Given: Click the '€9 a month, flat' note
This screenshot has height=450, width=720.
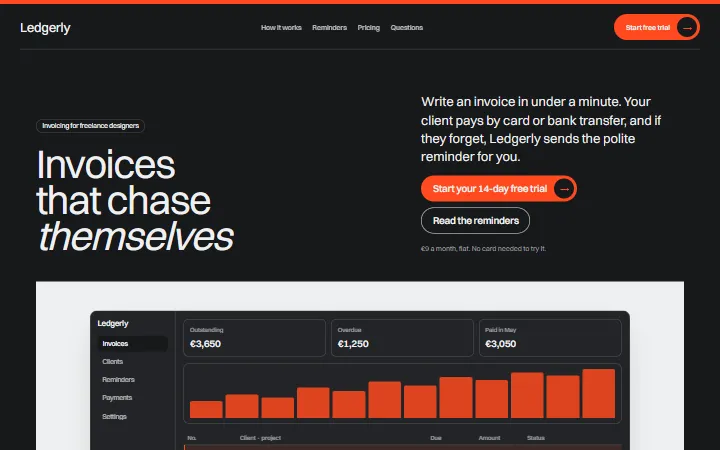Looking at the screenshot, I should pos(484,248).
